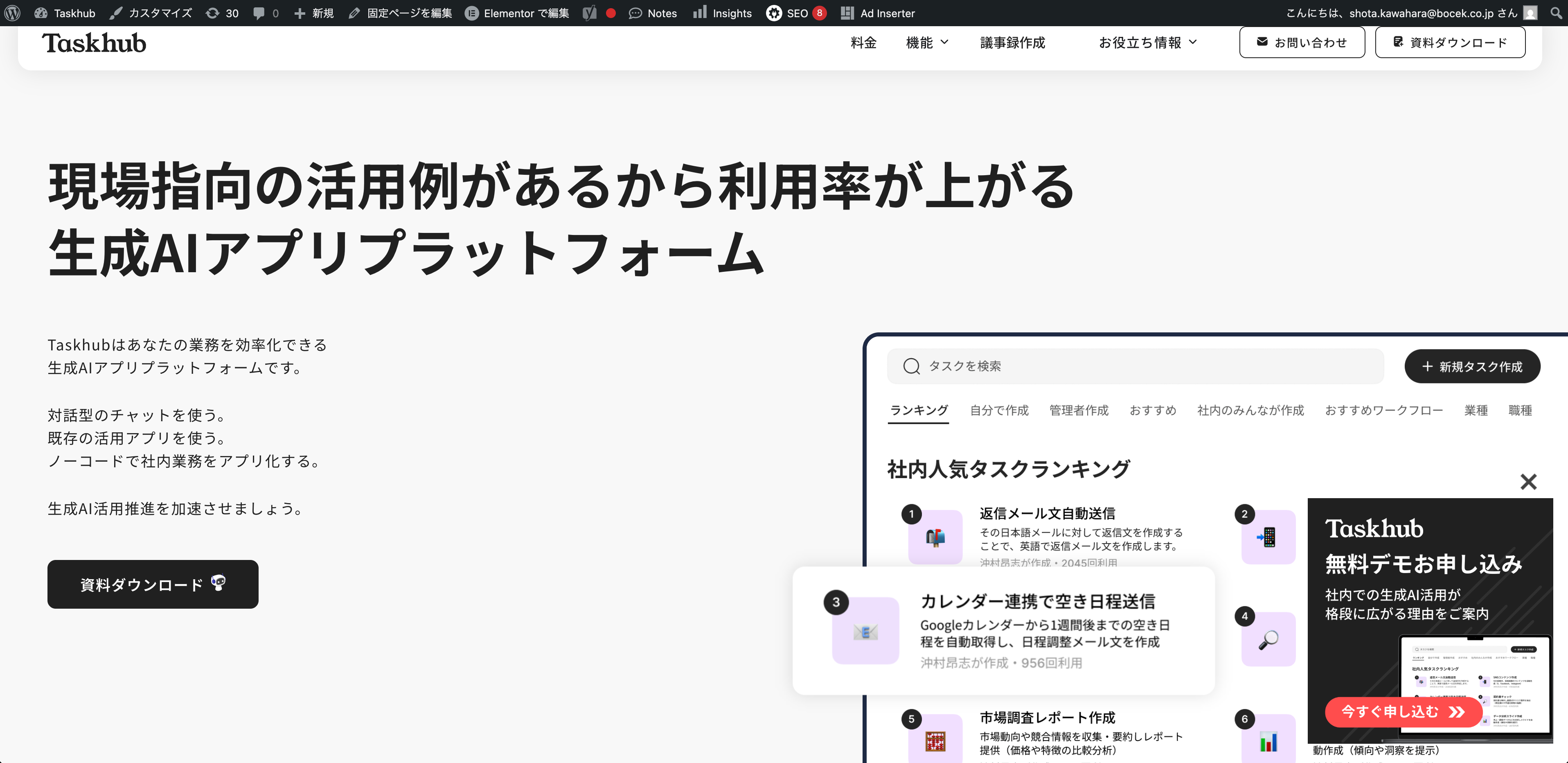1568x763 pixels.
Task: Click the WordPress logo icon
Action: click(12, 13)
